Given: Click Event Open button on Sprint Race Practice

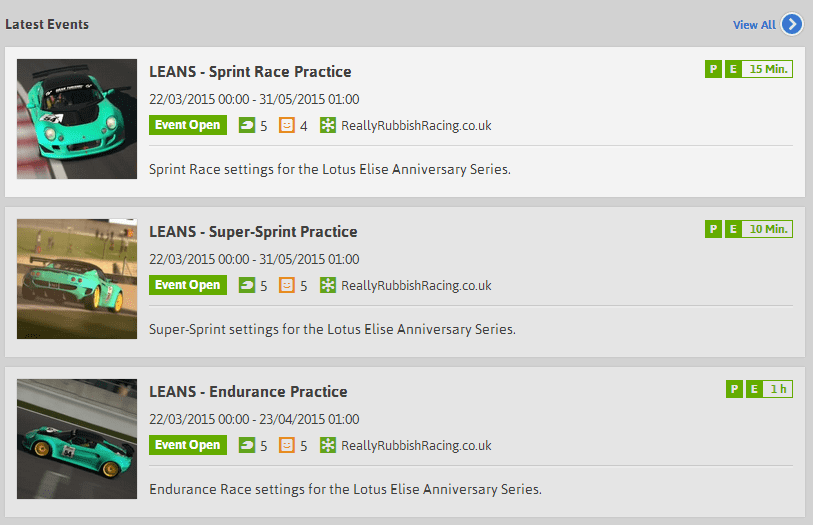Looking at the screenshot, I should click(188, 125).
